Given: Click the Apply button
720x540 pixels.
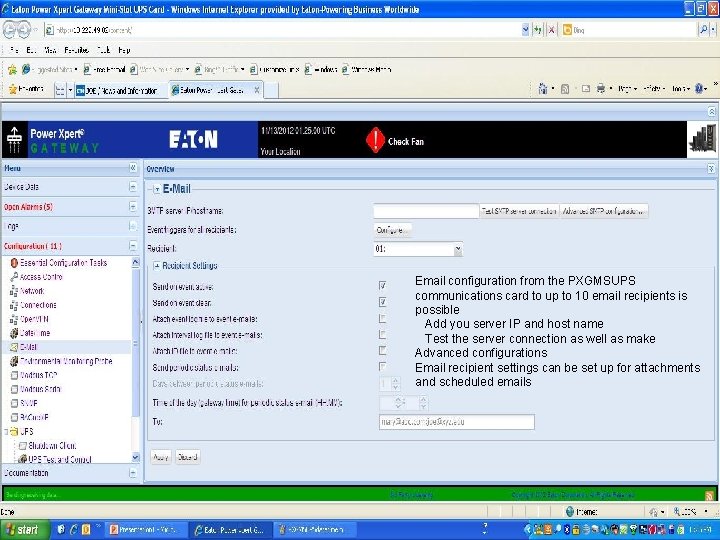Looking at the screenshot, I should (161, 457).
